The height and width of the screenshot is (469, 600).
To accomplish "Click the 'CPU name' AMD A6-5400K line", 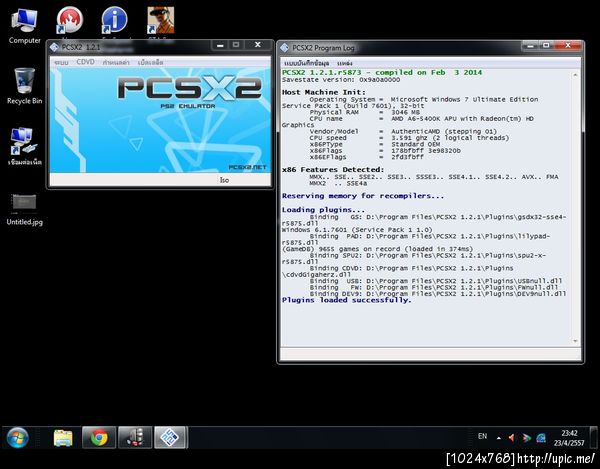I will click(x=422, y=119).
